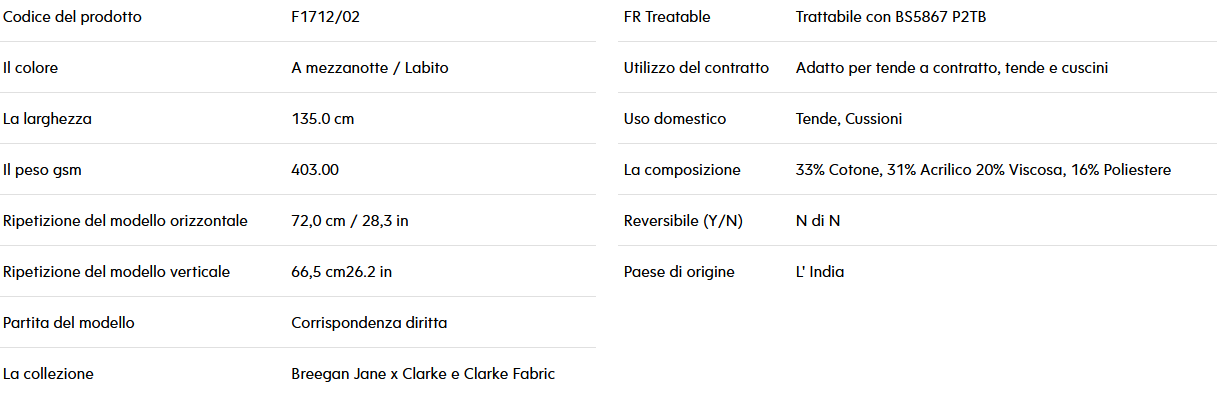Image resolution: width=1230 pixels, height=407 pixels.
Task: Click the gsm weight value 403.00
Action: click(x=315, y=170)
